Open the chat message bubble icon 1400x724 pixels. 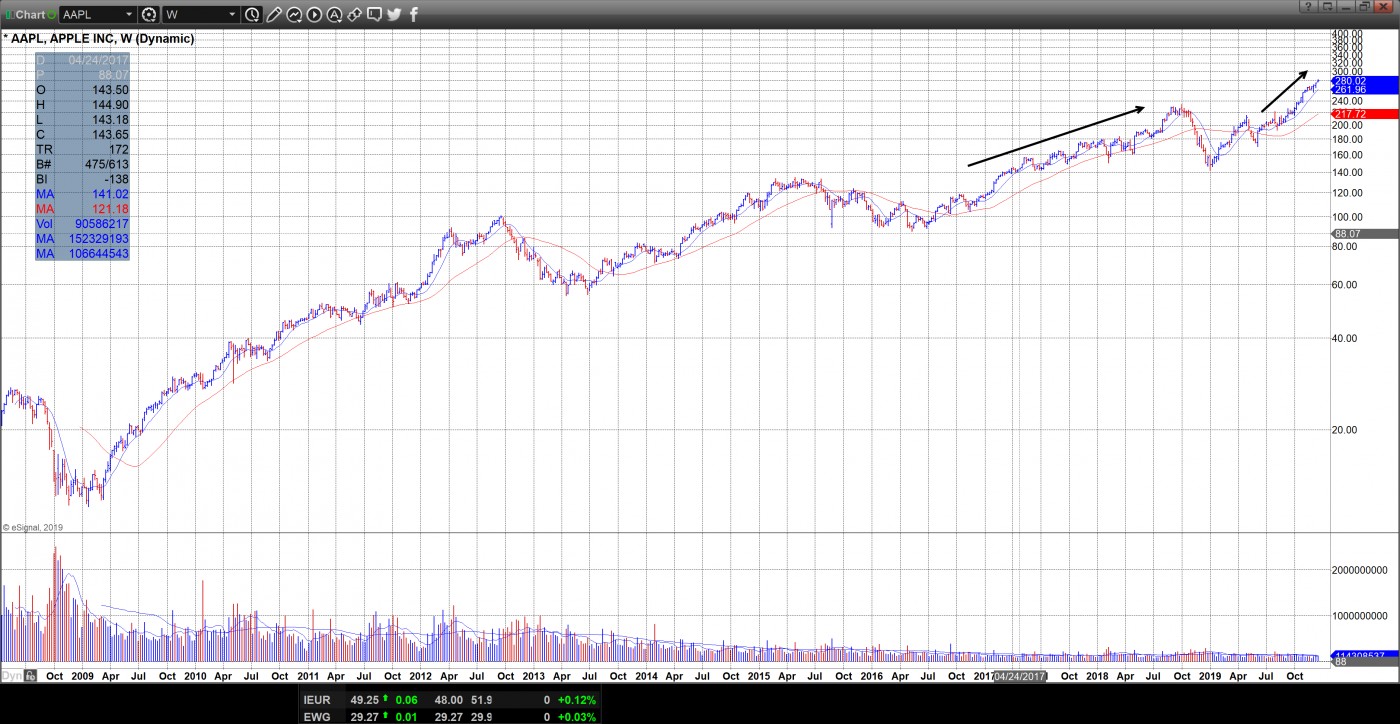pos(374,14)
